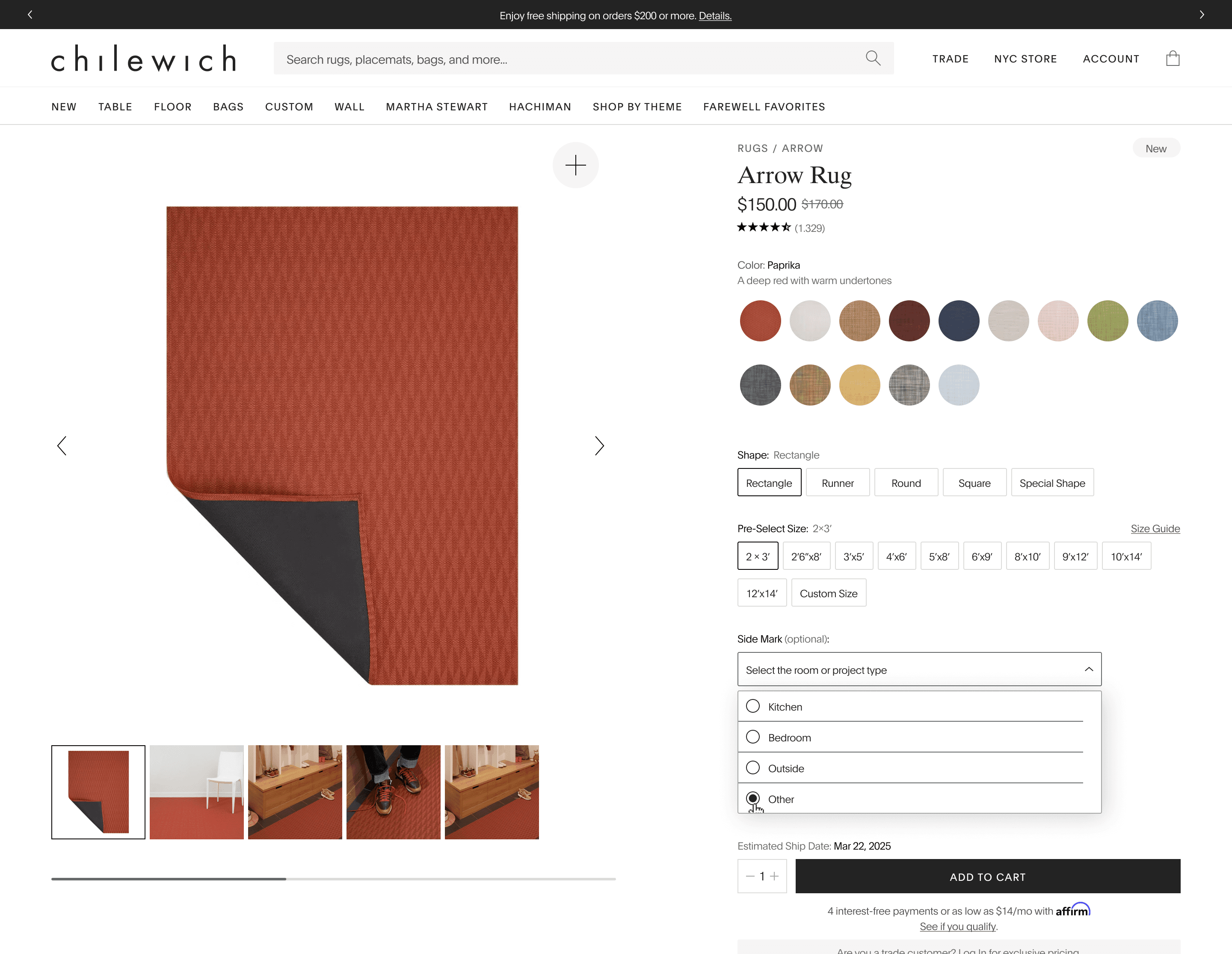1232x954 pixels.
Task: Select the Outside radio option
Action: pos(752,768)
